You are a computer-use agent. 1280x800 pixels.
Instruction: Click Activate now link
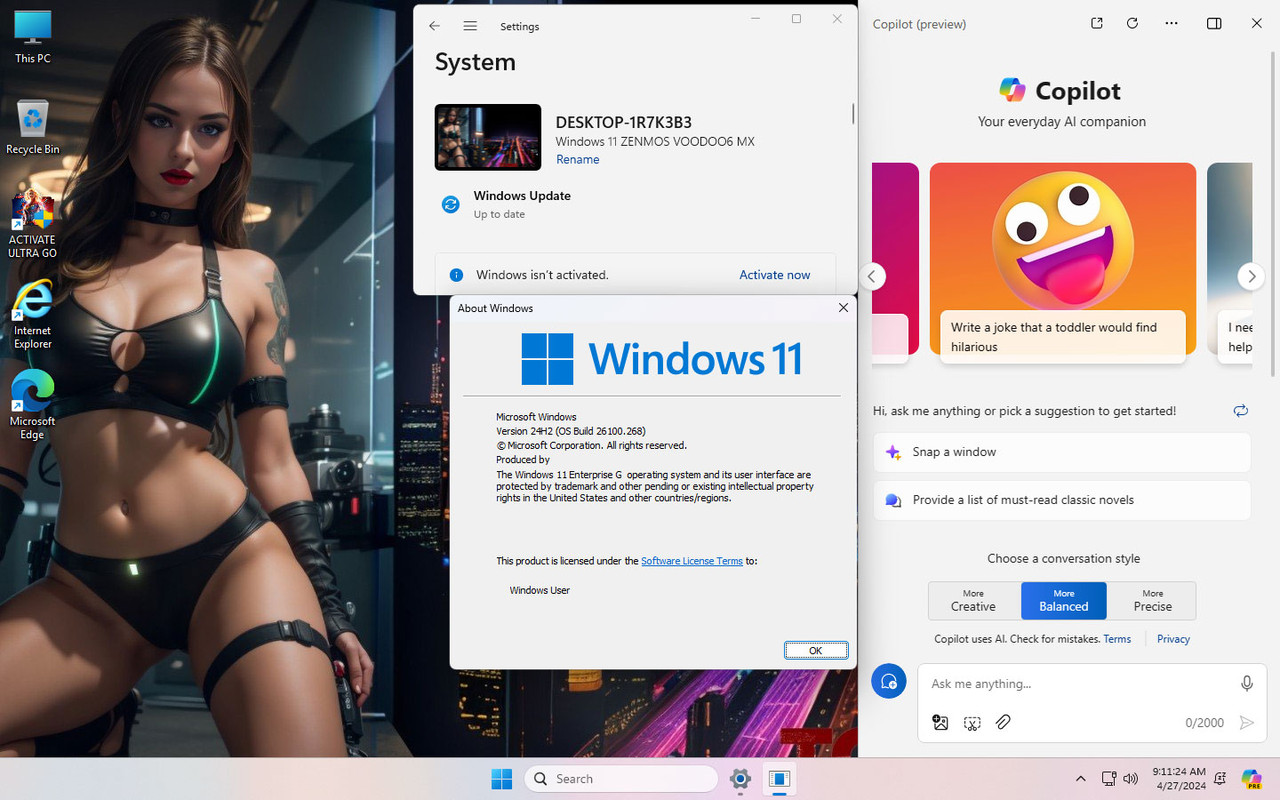coord(774,275)
